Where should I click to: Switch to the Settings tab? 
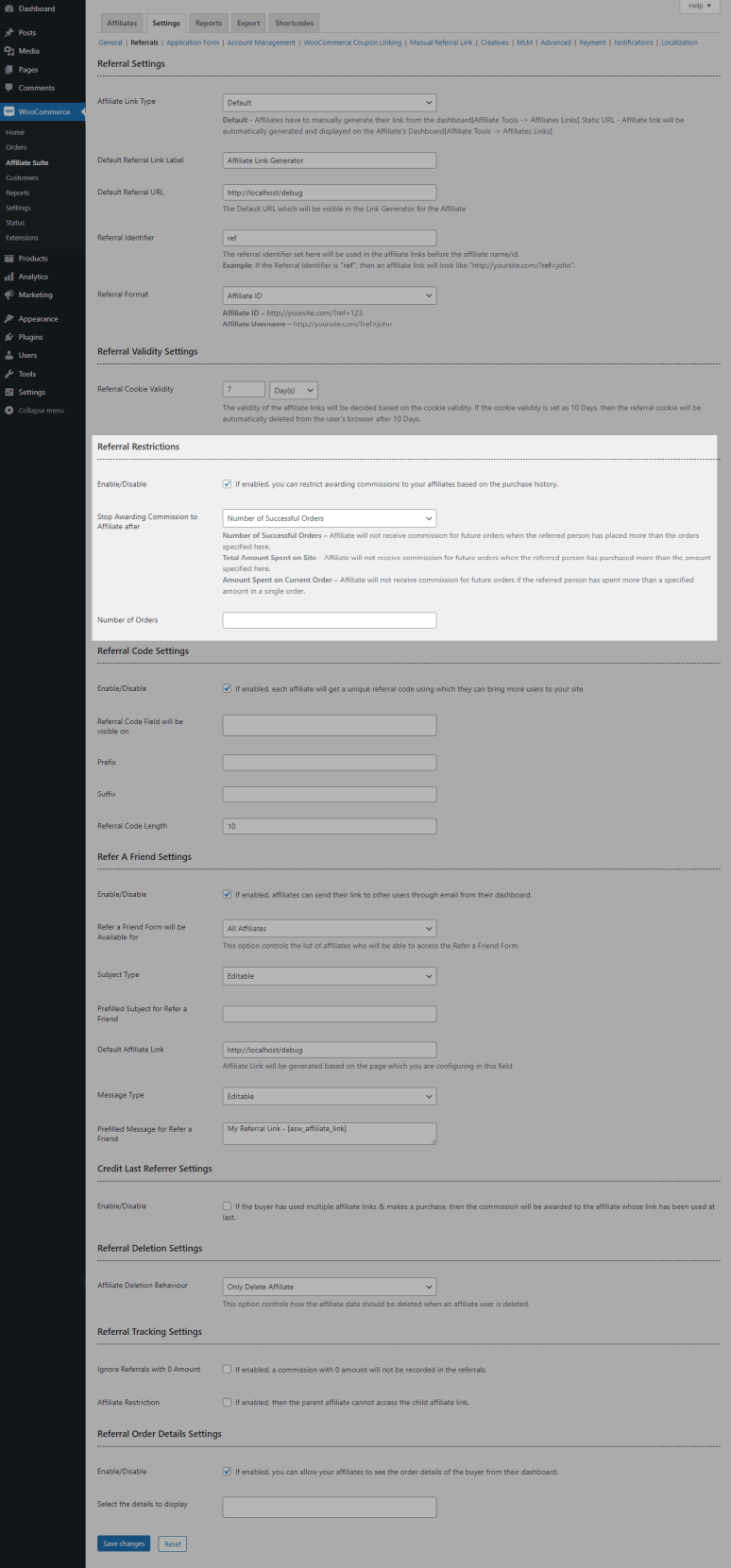click(x=166, y=23)
